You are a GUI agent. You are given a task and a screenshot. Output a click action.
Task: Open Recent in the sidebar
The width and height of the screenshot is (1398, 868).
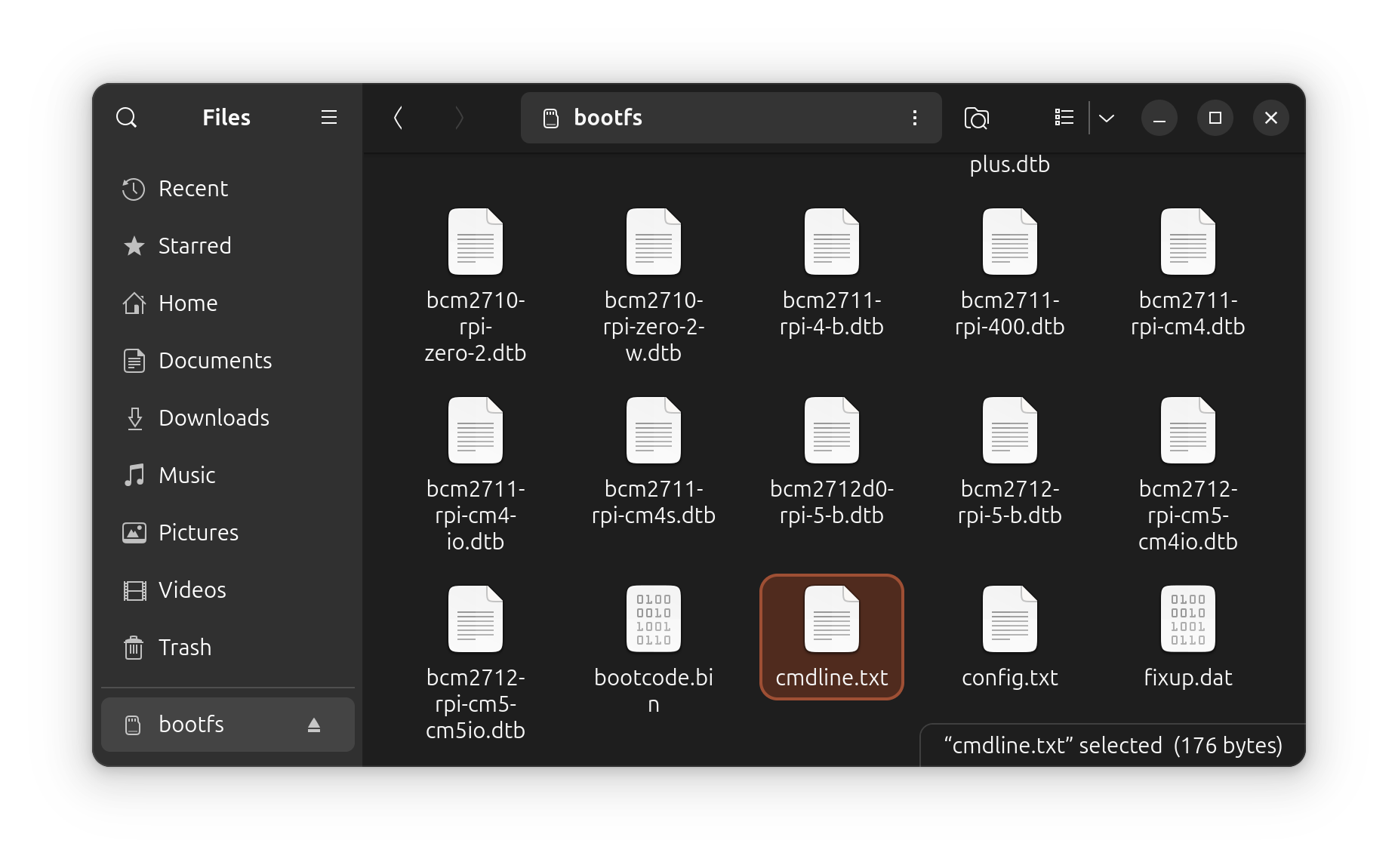192,189
